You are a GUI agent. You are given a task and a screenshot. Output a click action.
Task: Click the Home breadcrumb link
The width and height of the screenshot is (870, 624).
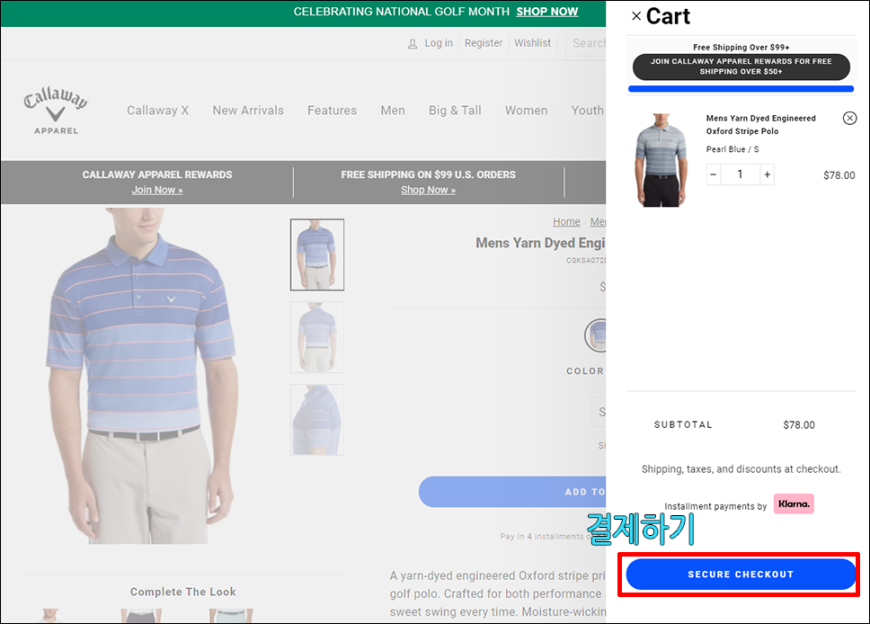point(566,222)
